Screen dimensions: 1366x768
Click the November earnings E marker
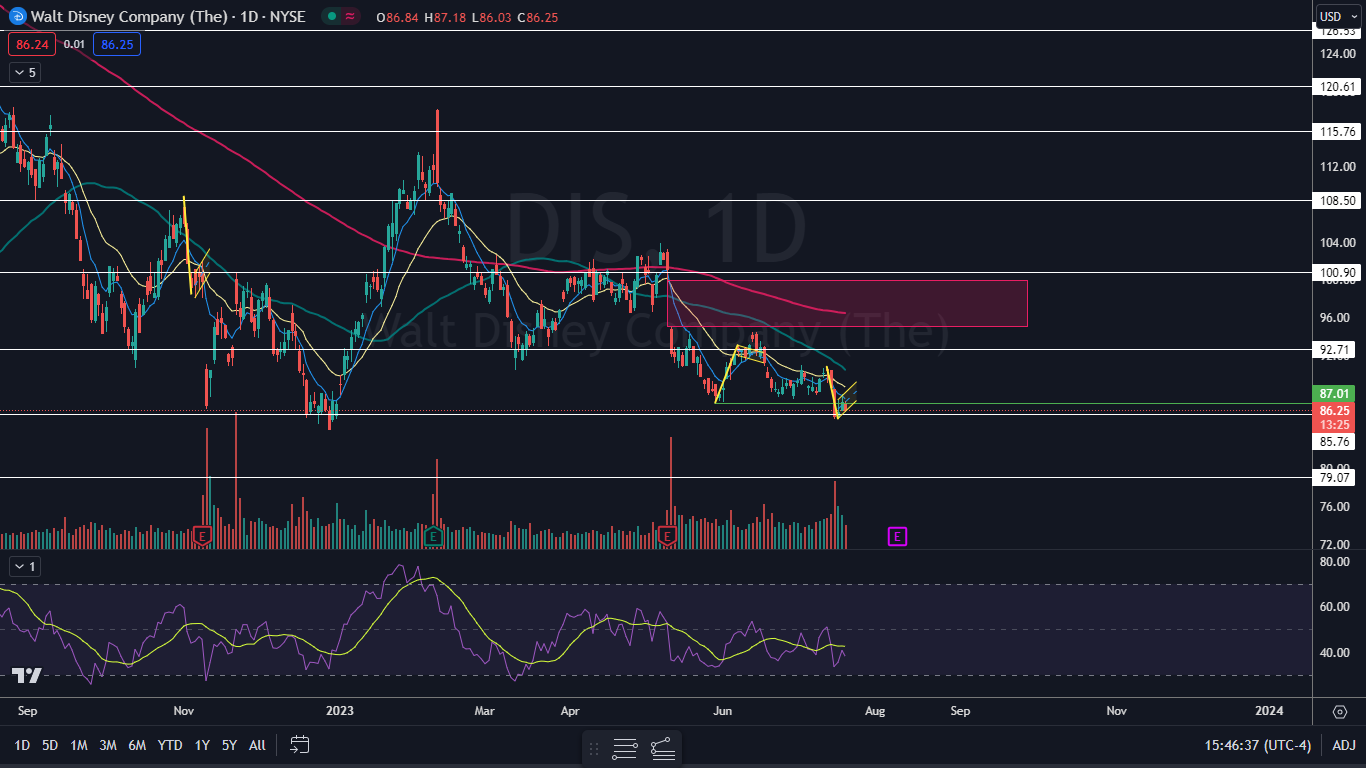[203, 537]
